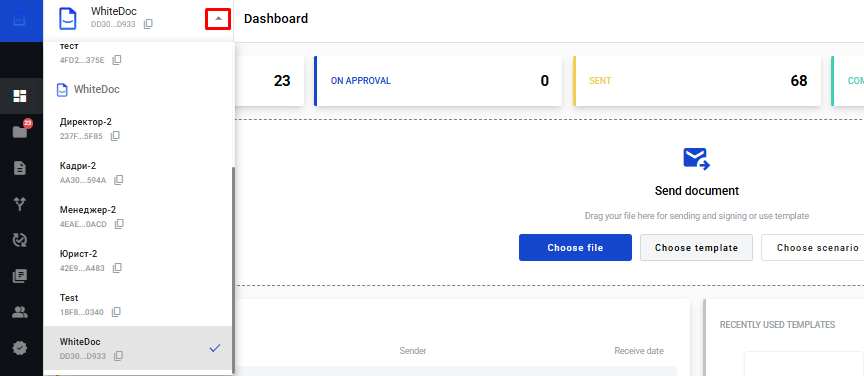Open the users icon in sidebar
The image size is (864, 376).
(20, 312)
